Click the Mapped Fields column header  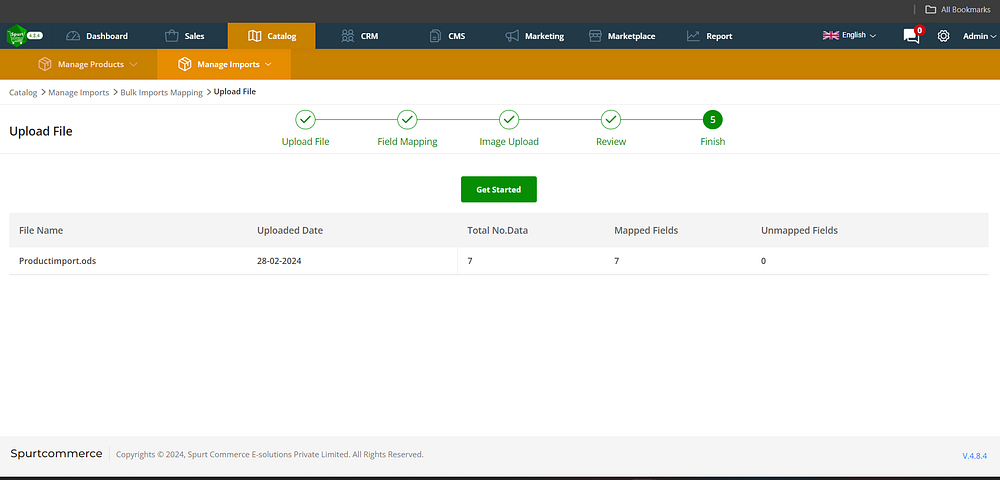(645, 230)
